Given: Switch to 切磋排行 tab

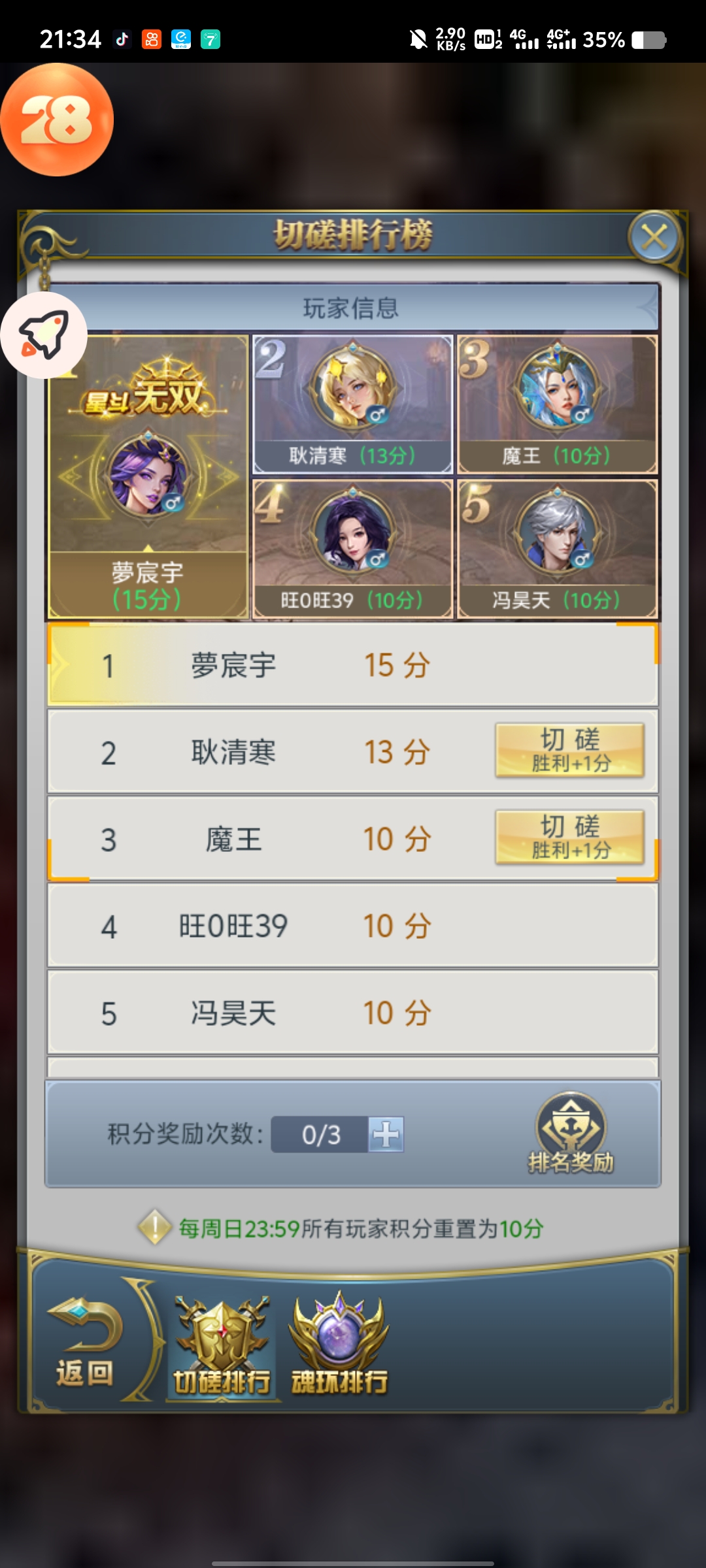Looking at the screenshot, I should pos(222,1346).
